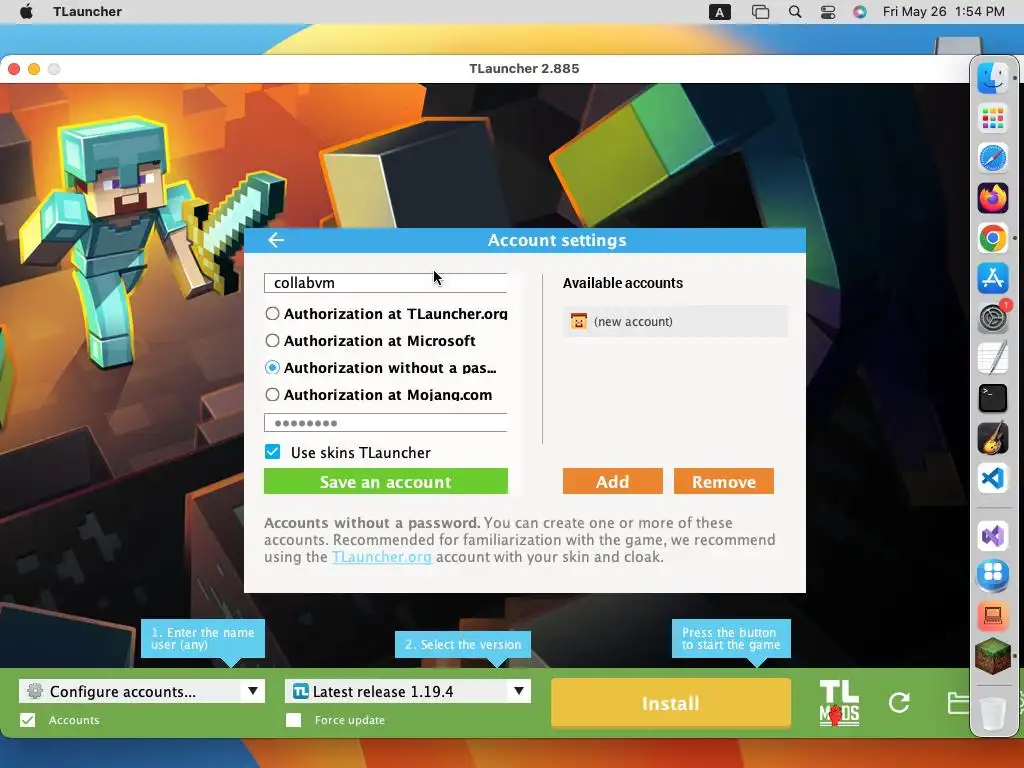Open Finder from the dock
1024x768 pixels.
(x=993, y=78)
